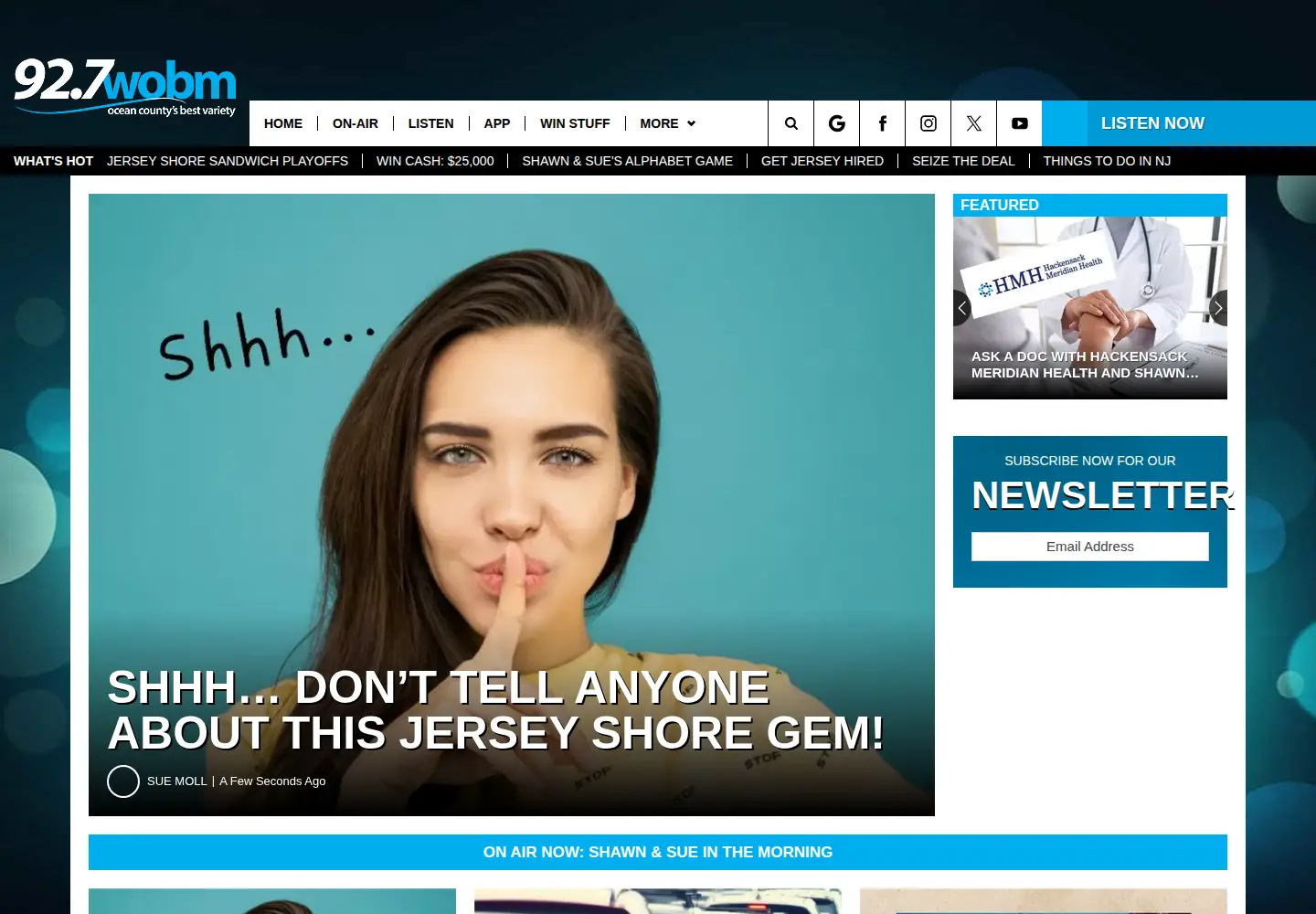1316x914 pixels.
Task: Expand the More menu dropdown
Action: point(668,123)
